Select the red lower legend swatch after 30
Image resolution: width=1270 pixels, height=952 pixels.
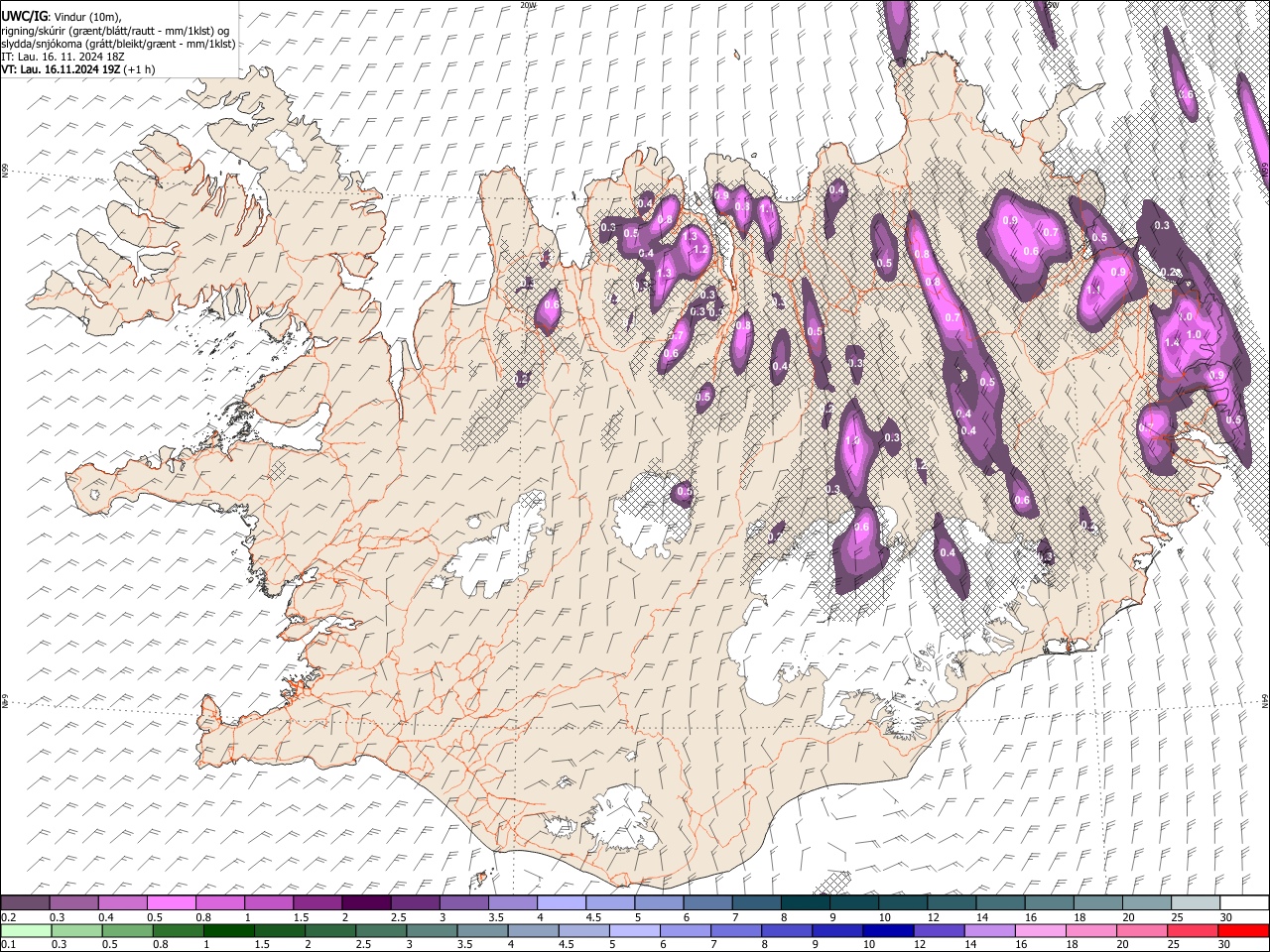[1243, 931]
